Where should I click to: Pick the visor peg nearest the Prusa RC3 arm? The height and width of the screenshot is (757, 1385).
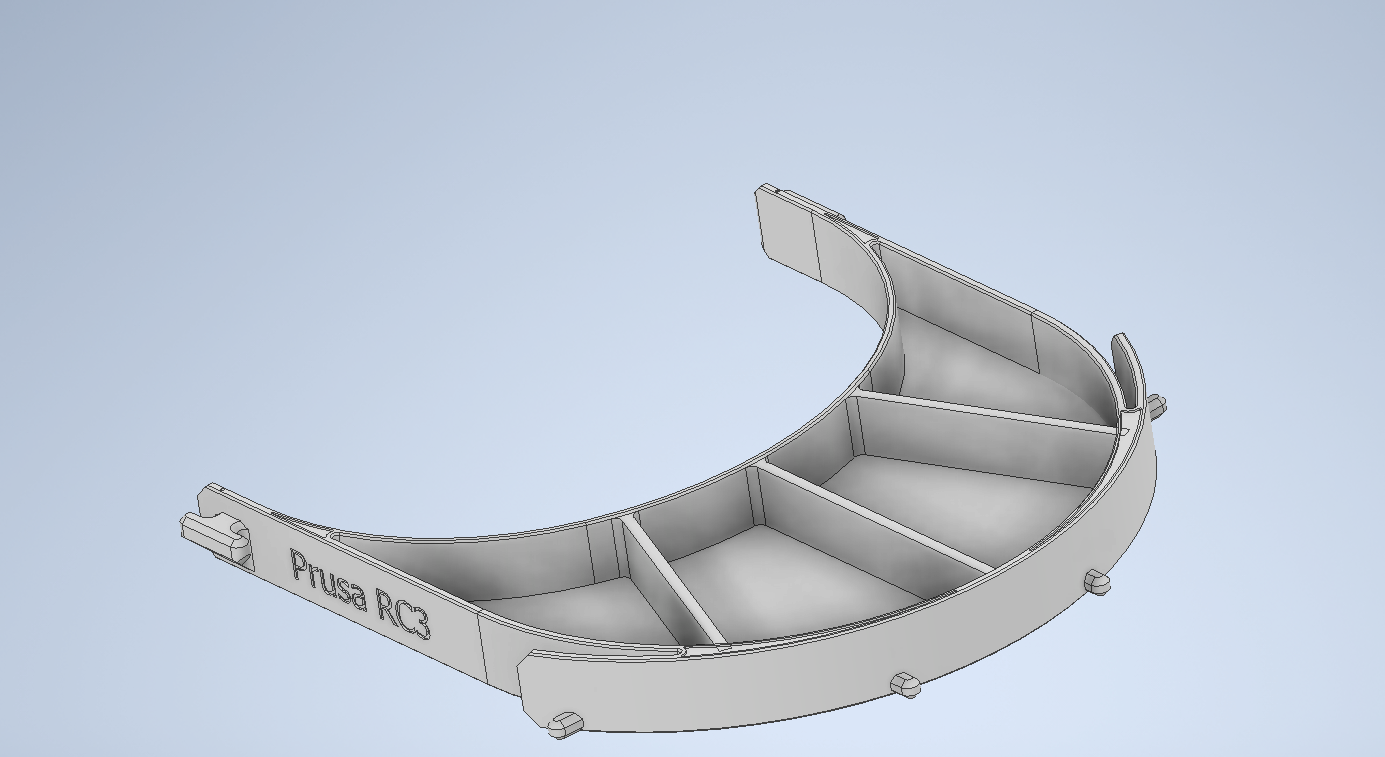566,724
